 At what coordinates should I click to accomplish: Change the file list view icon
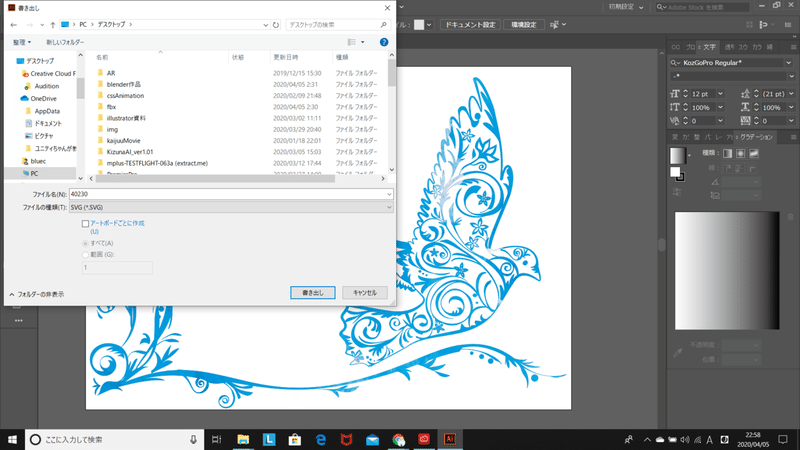pos(352,42)
